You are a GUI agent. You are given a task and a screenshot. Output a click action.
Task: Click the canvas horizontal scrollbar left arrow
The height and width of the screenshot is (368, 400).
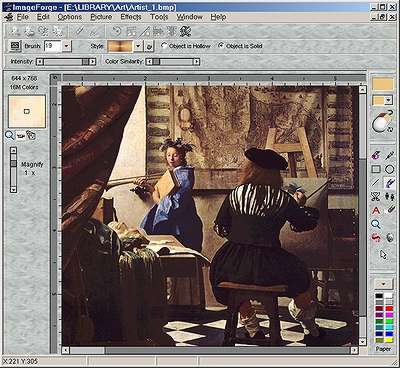point(66,350)
